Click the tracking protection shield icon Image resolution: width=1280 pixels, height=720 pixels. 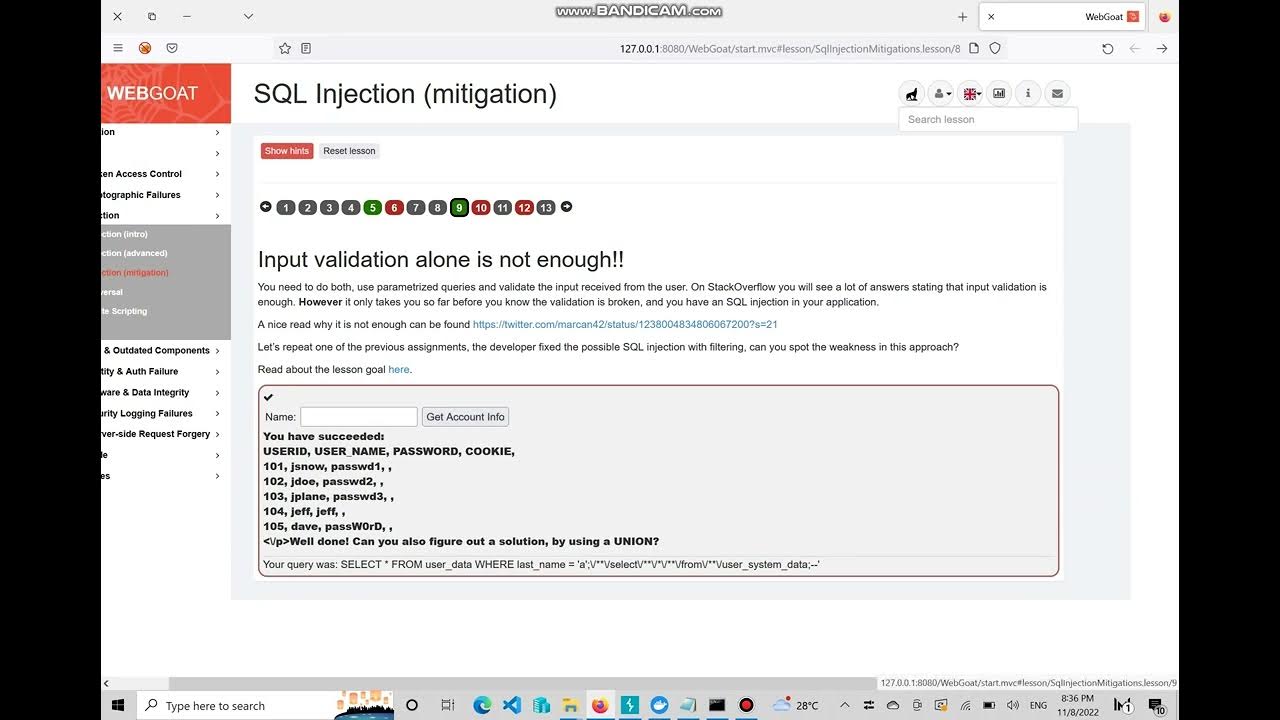995,48
